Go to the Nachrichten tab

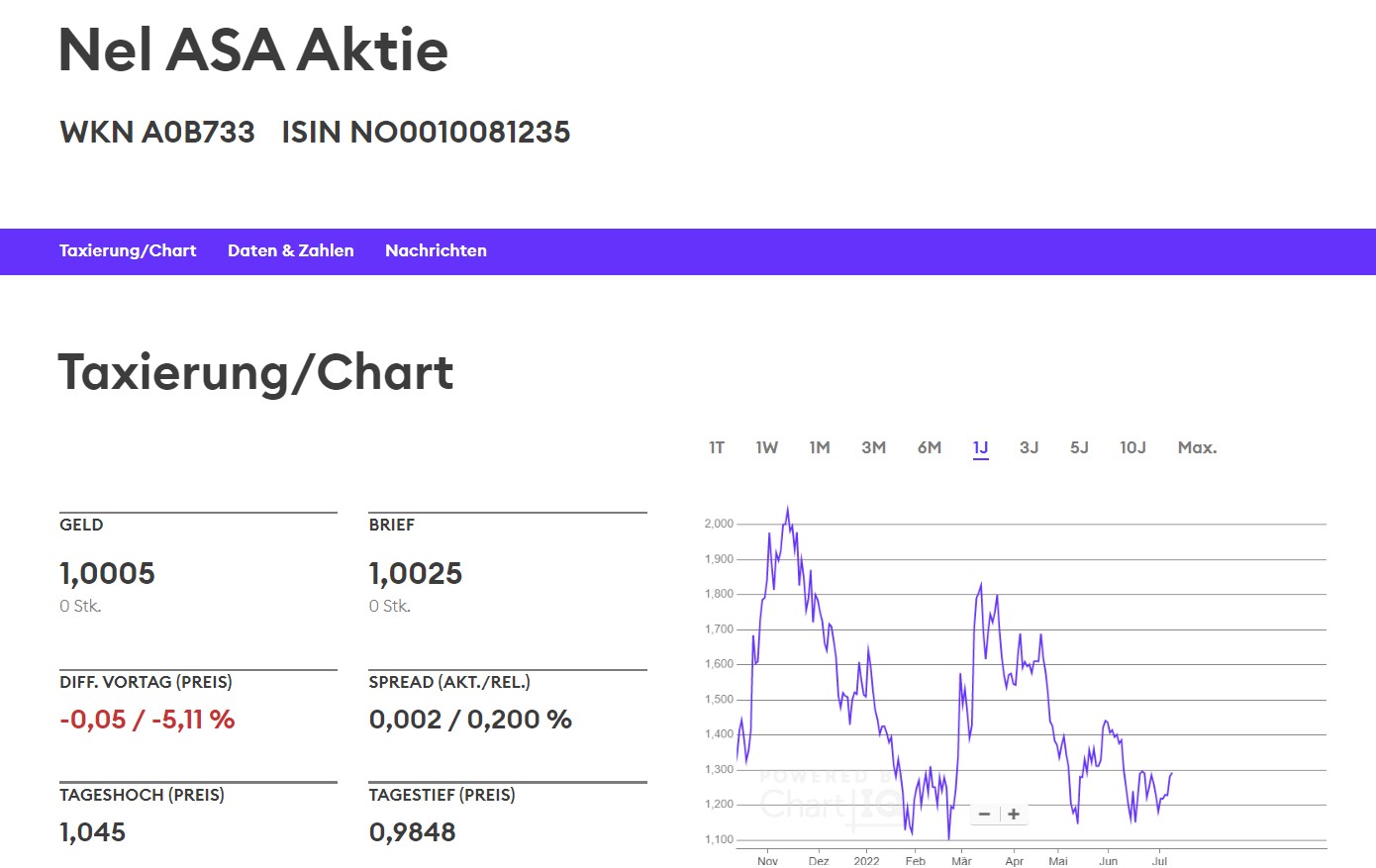pyautogui.click(x=436, y=251)
